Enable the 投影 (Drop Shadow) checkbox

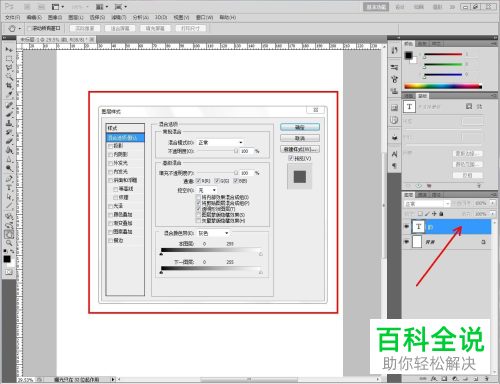pos(110,146)
